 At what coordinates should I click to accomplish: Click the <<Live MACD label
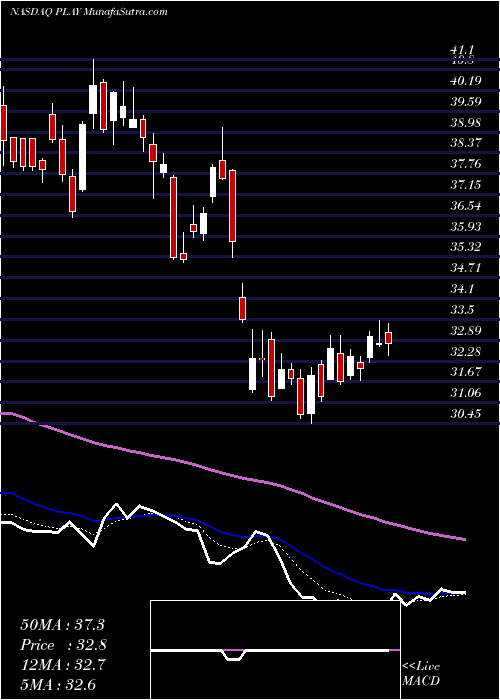[x=421, y=673]
